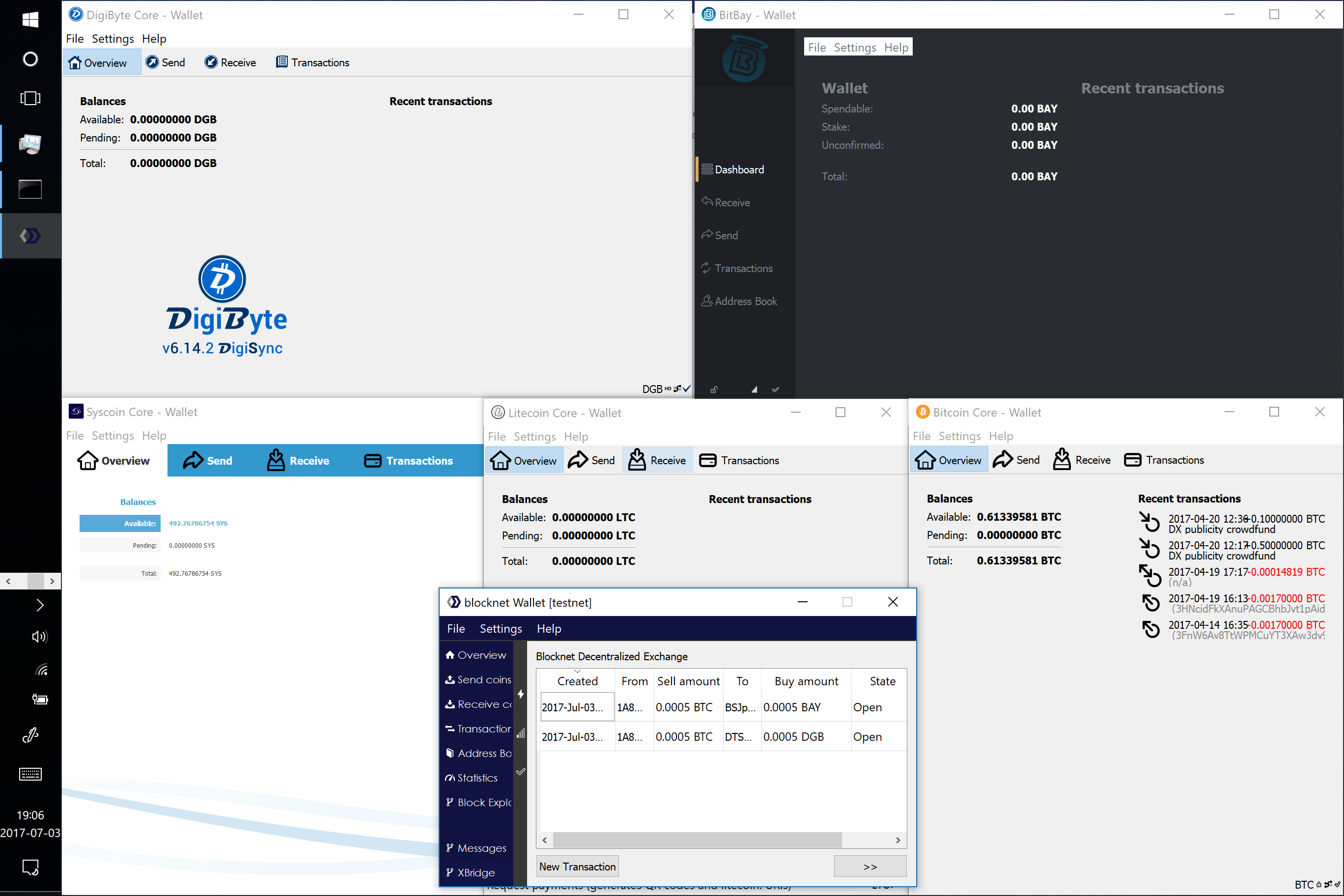
Task: Click the >> button in blocknet exchange
Action: [869, 867]
